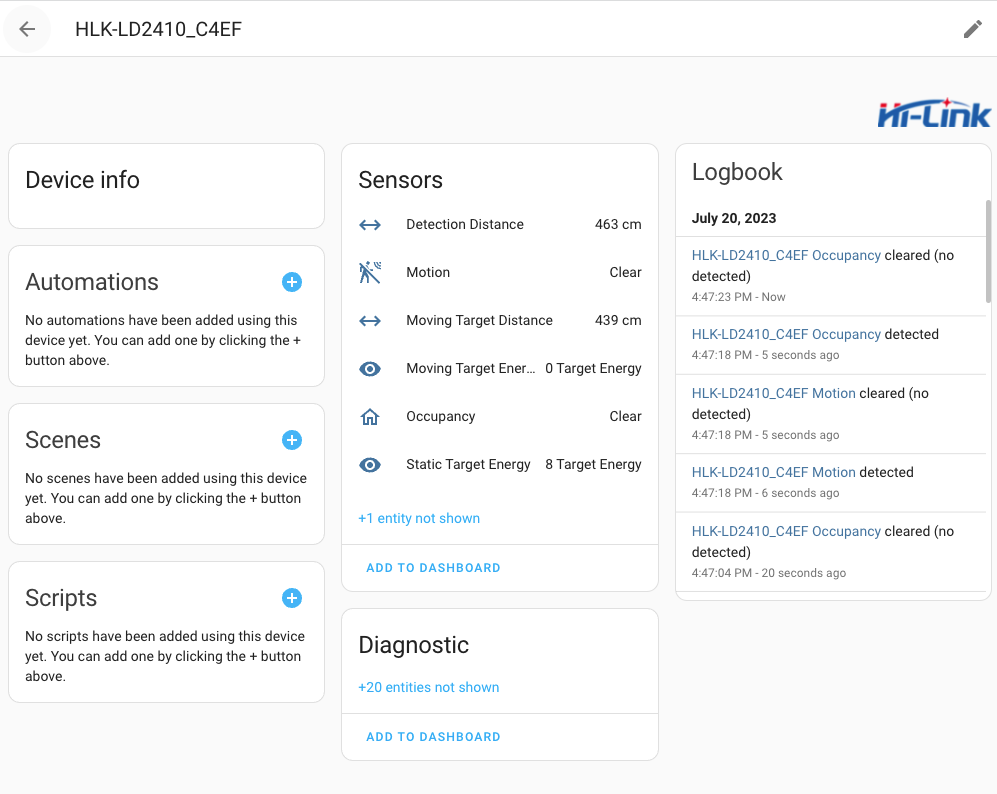Screen dimensions: 997x794
Task: Click the Hi-Link logo image
Action: click(x=933, y=113)
